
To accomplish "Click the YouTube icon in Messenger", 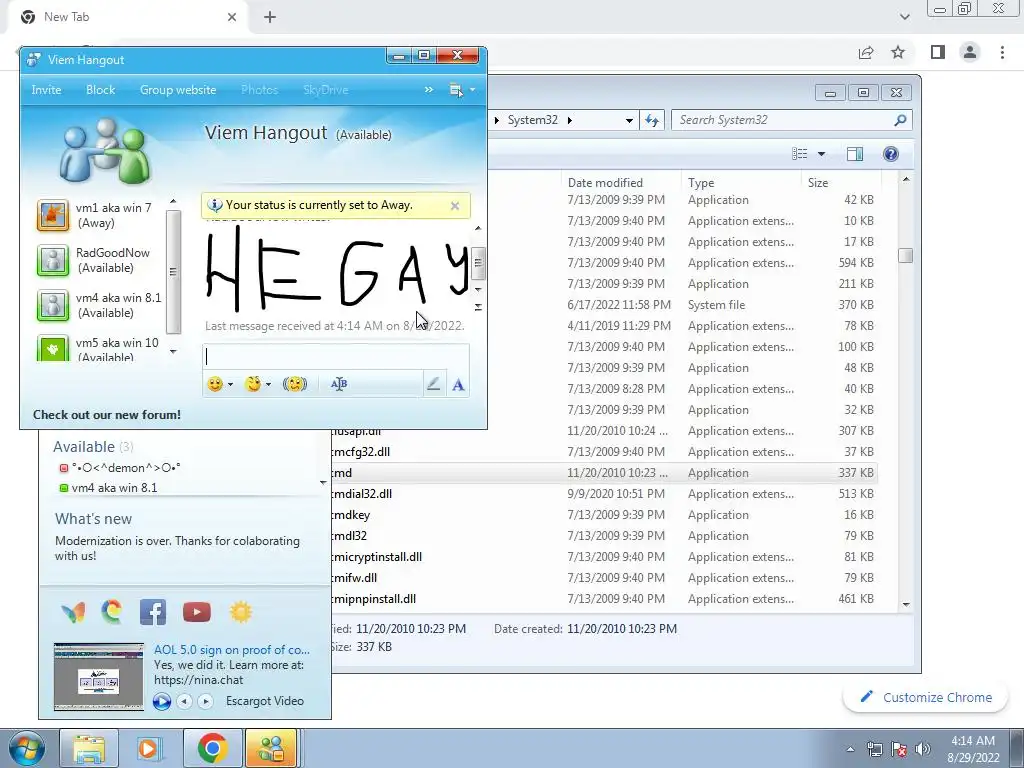I will [x=197, y=613].
